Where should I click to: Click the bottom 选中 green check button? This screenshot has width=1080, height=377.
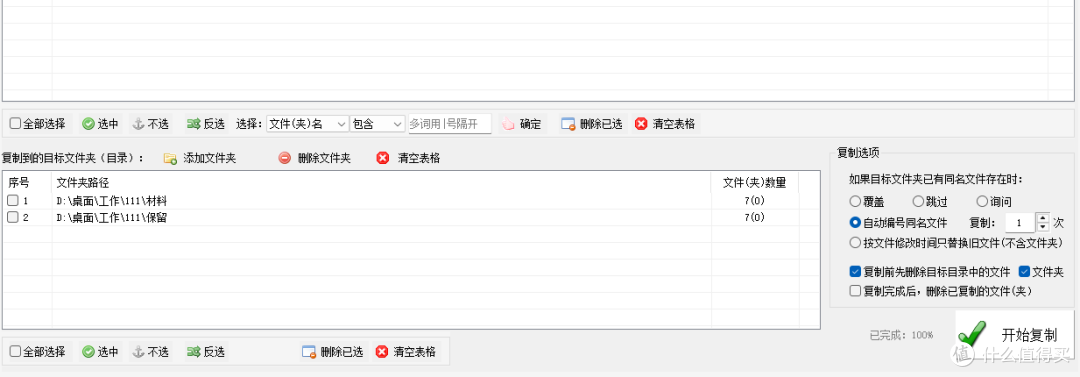click(x=101, y=351)
